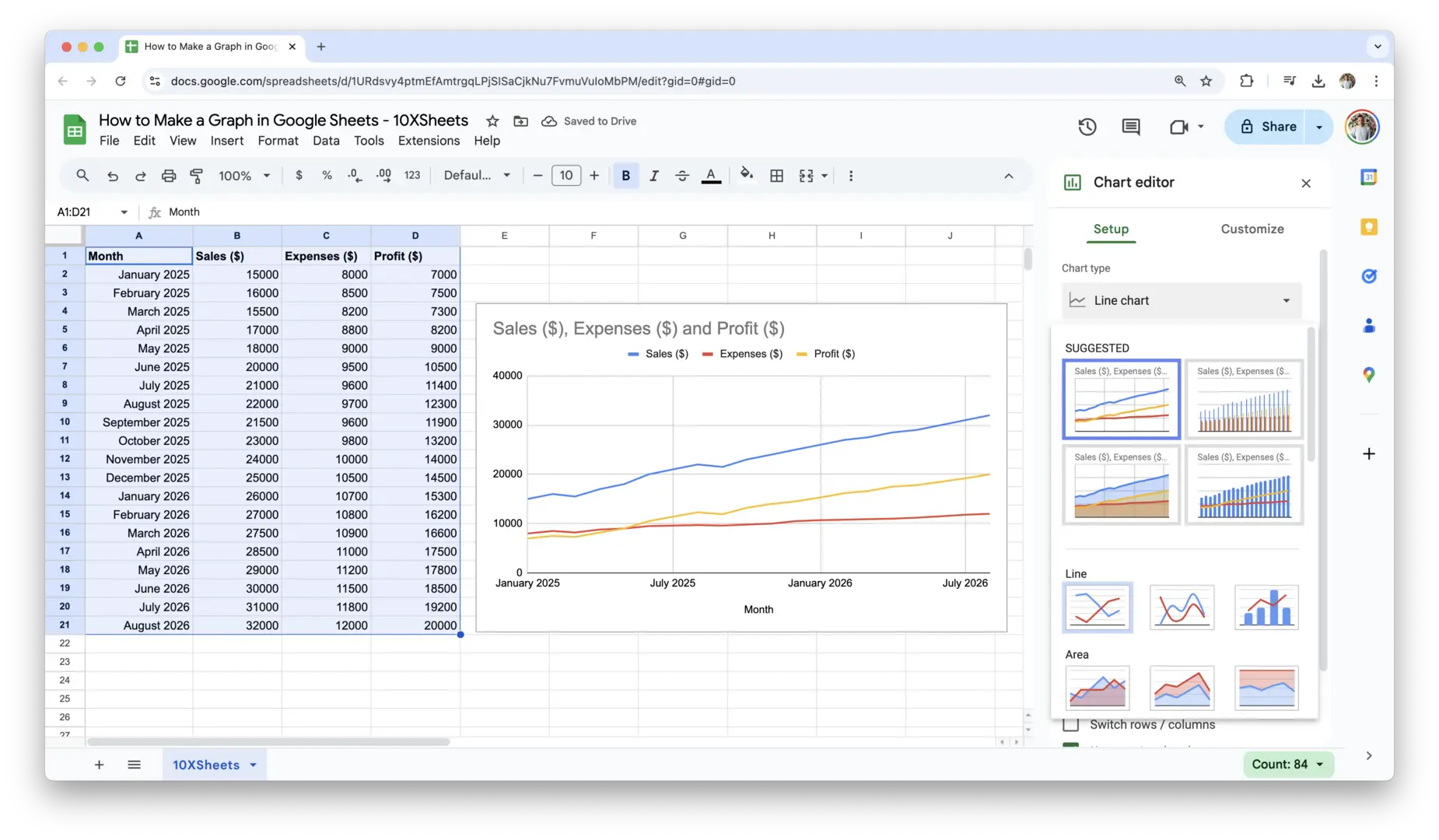Open the Chart type Line chart dropdown

tap(1181, 300)
